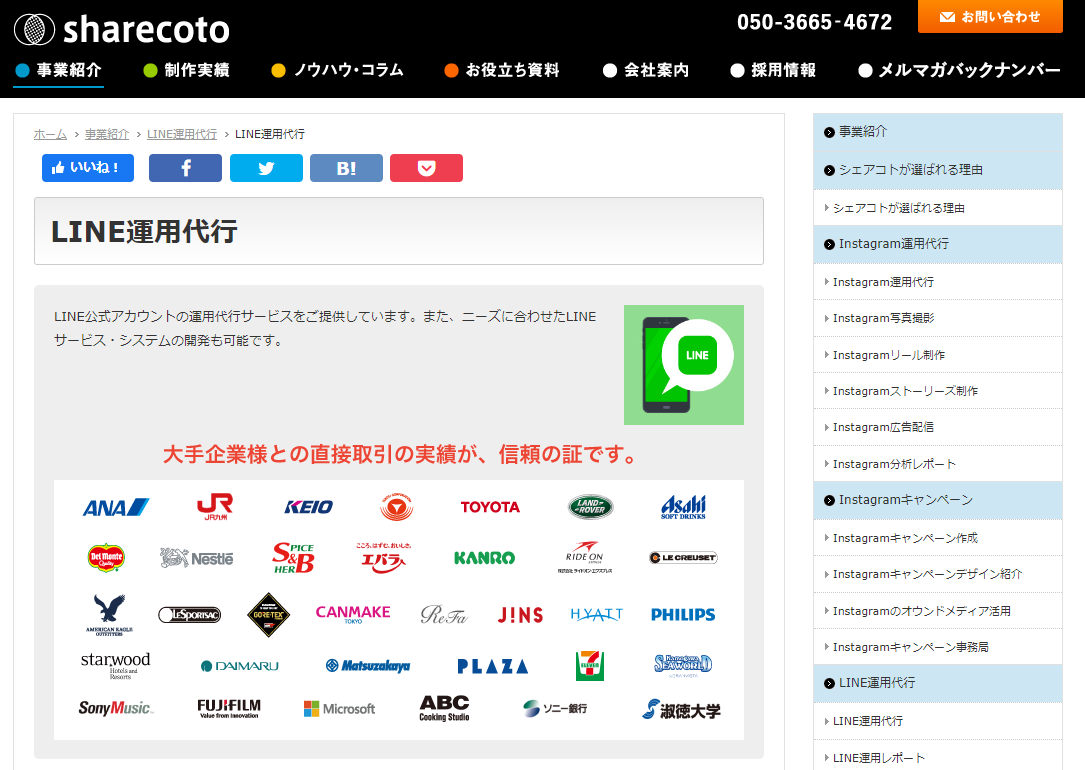Click the Microsoft logo in client list

pyautogui.click(x=339, y=709)
